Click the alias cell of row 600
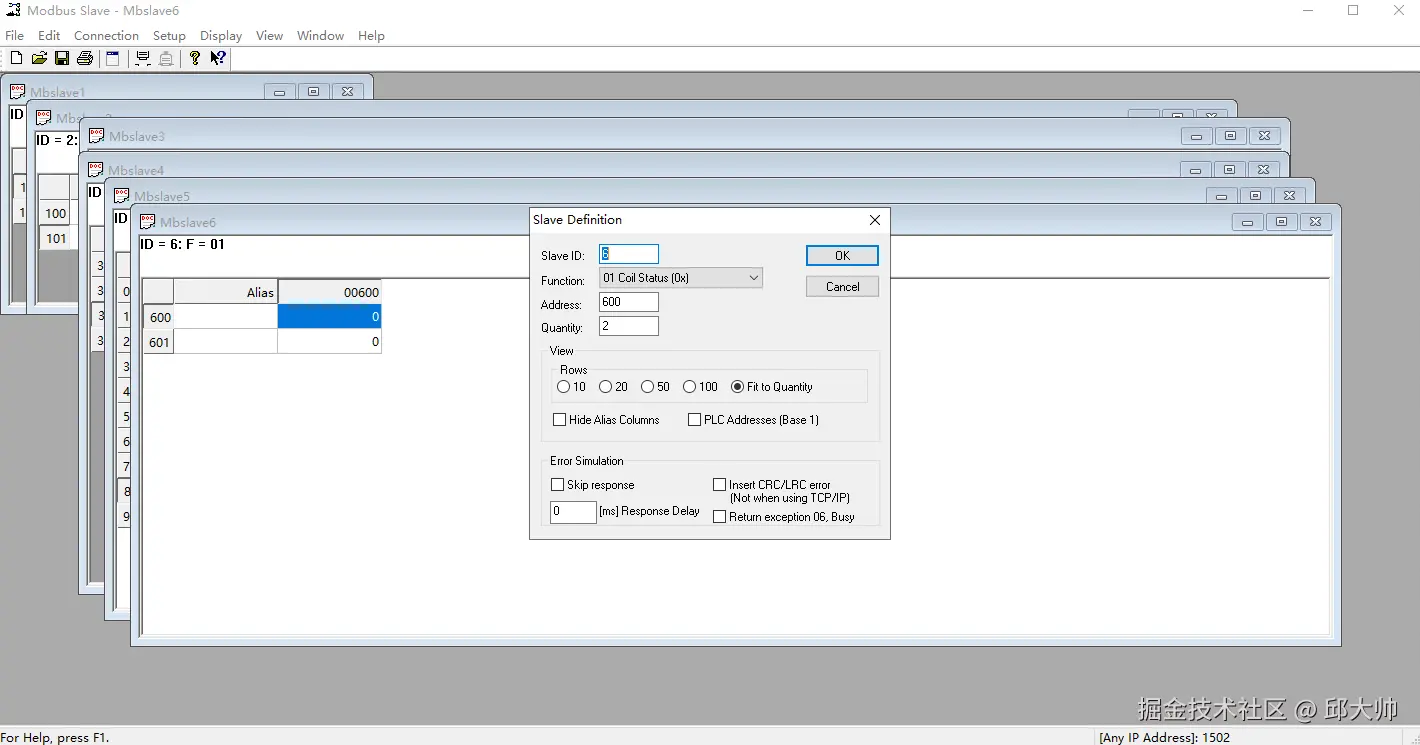This screenshot has height=745, width=1420. 225,317
